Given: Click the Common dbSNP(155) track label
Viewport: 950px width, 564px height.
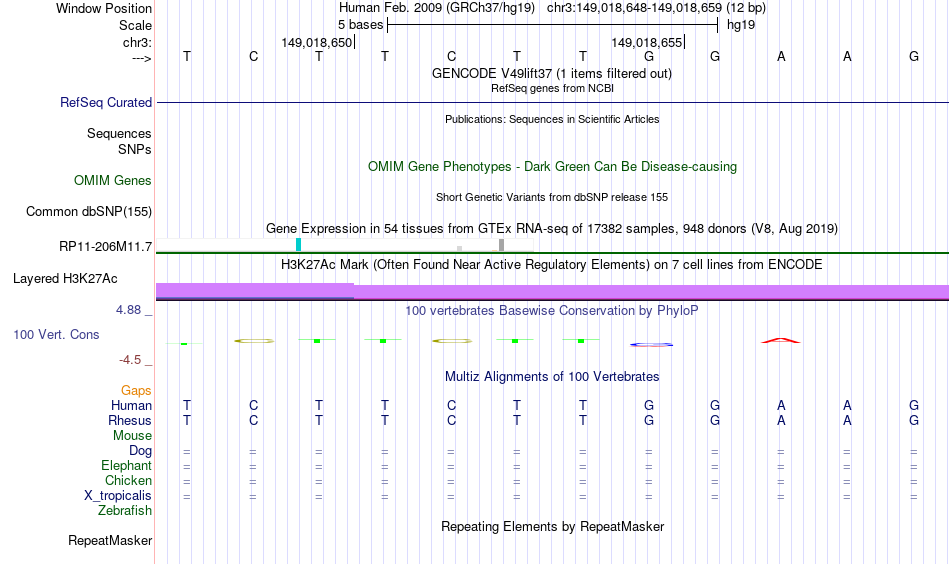Looking at the screenshot, I should pyautogui.click(x=89, y=211).
